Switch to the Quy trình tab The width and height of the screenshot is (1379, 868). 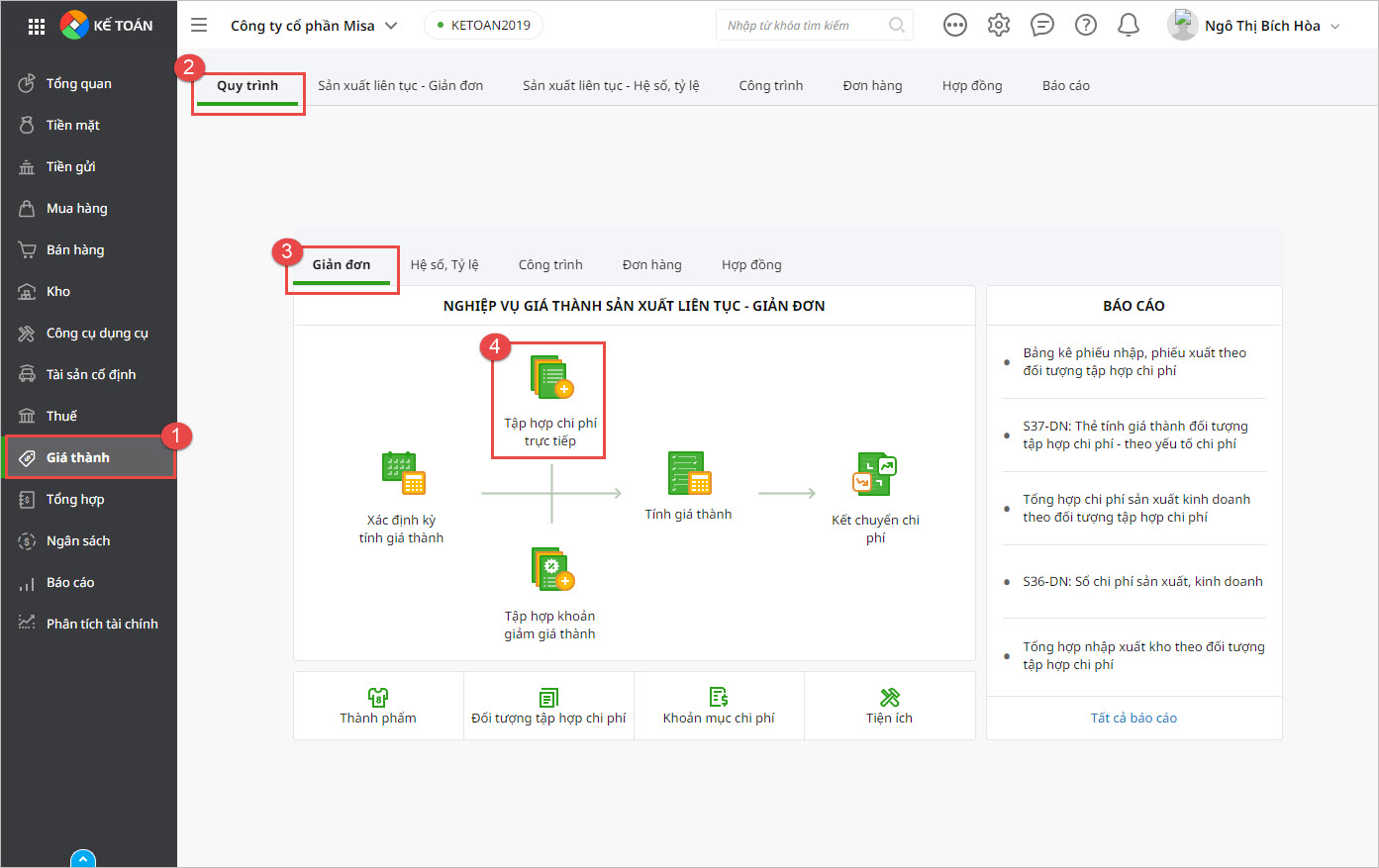[247, 86]
